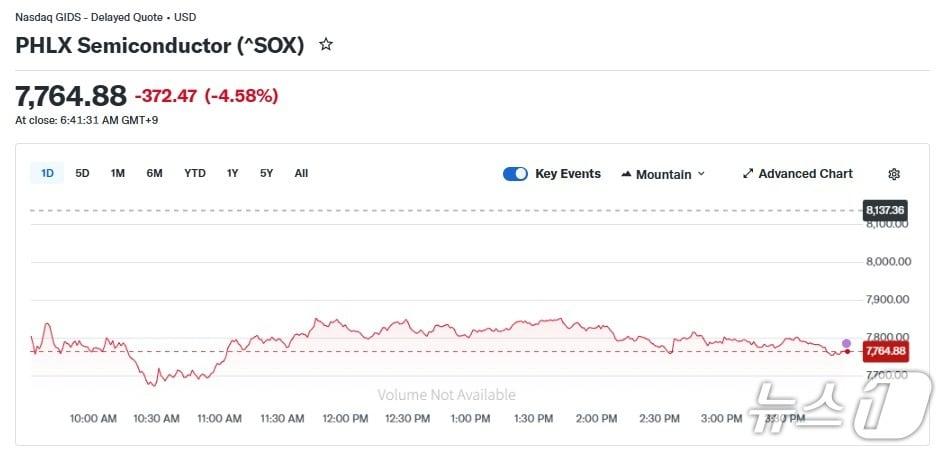Click the Advanced Chart expand arrows icon
This screenshot has height=453, width=946.
point(748,174)
